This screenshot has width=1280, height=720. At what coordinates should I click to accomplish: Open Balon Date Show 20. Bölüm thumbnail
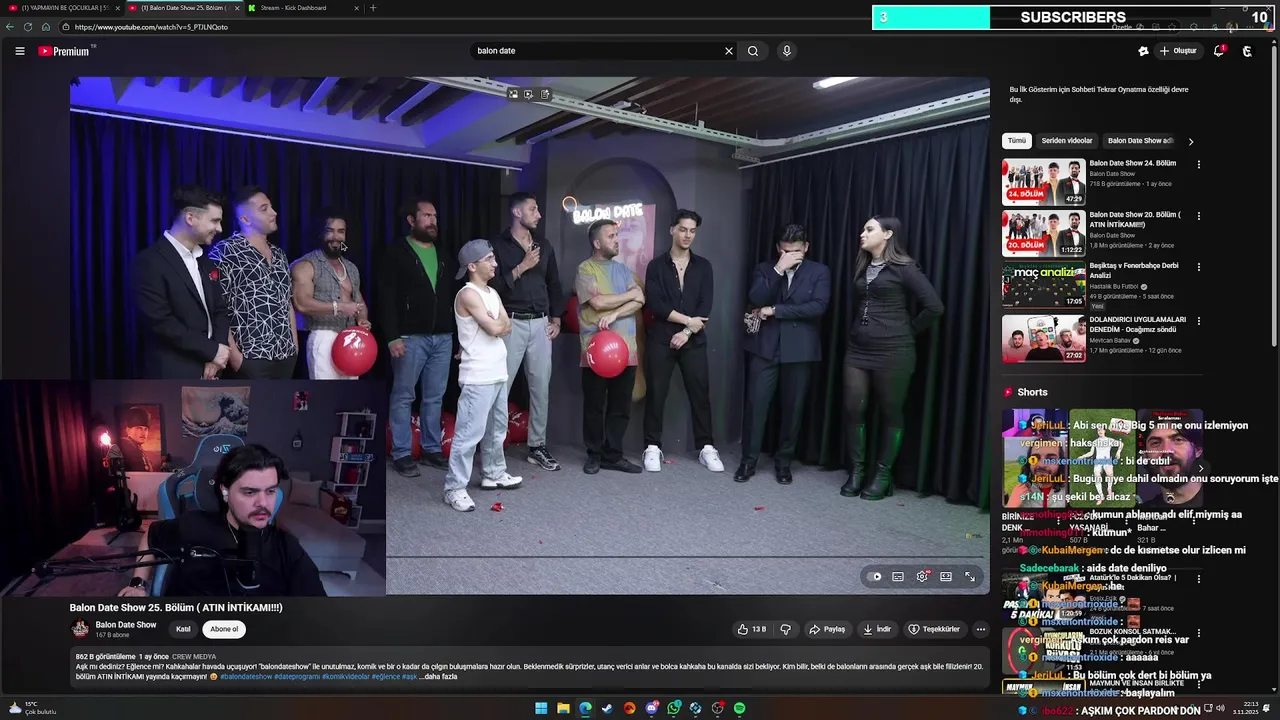tap(1044, 234)
